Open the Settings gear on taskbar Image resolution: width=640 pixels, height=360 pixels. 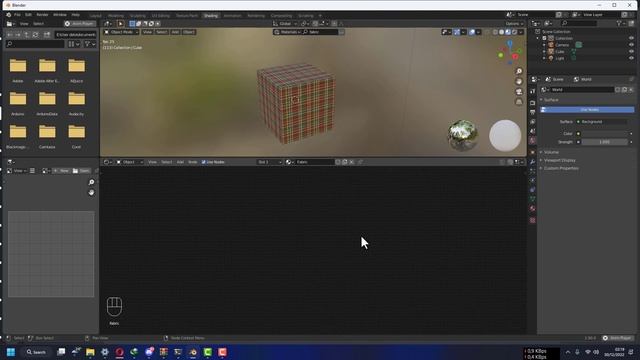(105, 352)
